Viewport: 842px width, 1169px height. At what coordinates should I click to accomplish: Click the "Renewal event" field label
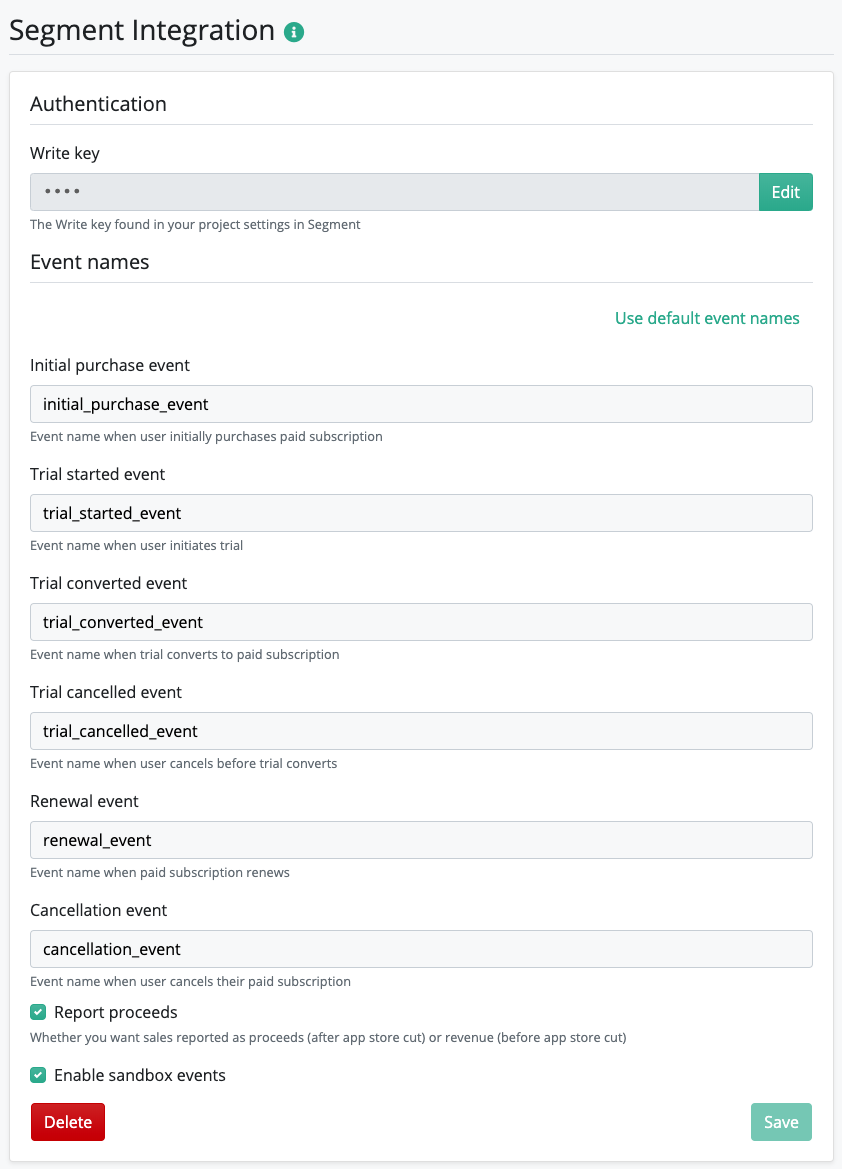click(x=84, y=801)
